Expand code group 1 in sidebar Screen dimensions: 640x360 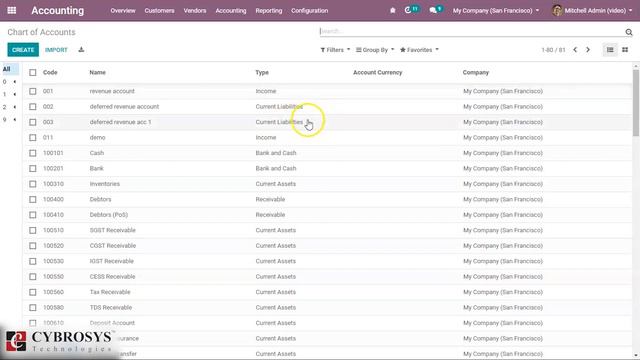pos(9,94)
